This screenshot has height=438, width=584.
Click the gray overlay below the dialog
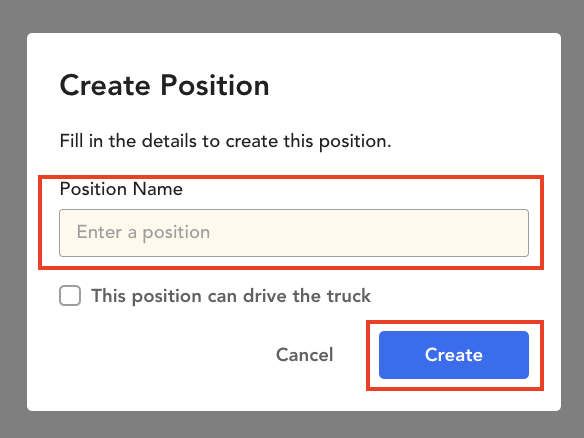click(292, 425)
